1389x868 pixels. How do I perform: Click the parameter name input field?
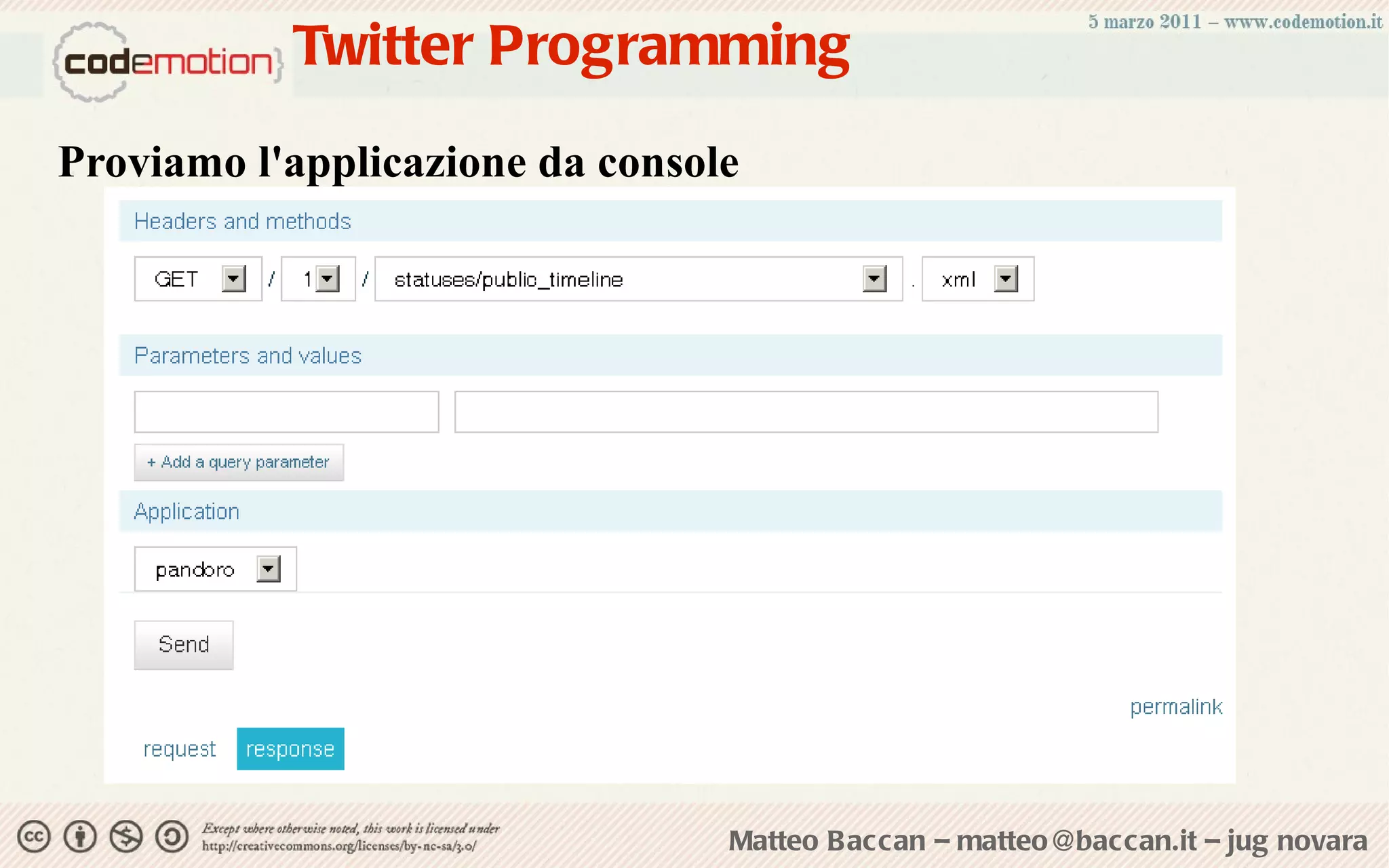click(286, 412)
